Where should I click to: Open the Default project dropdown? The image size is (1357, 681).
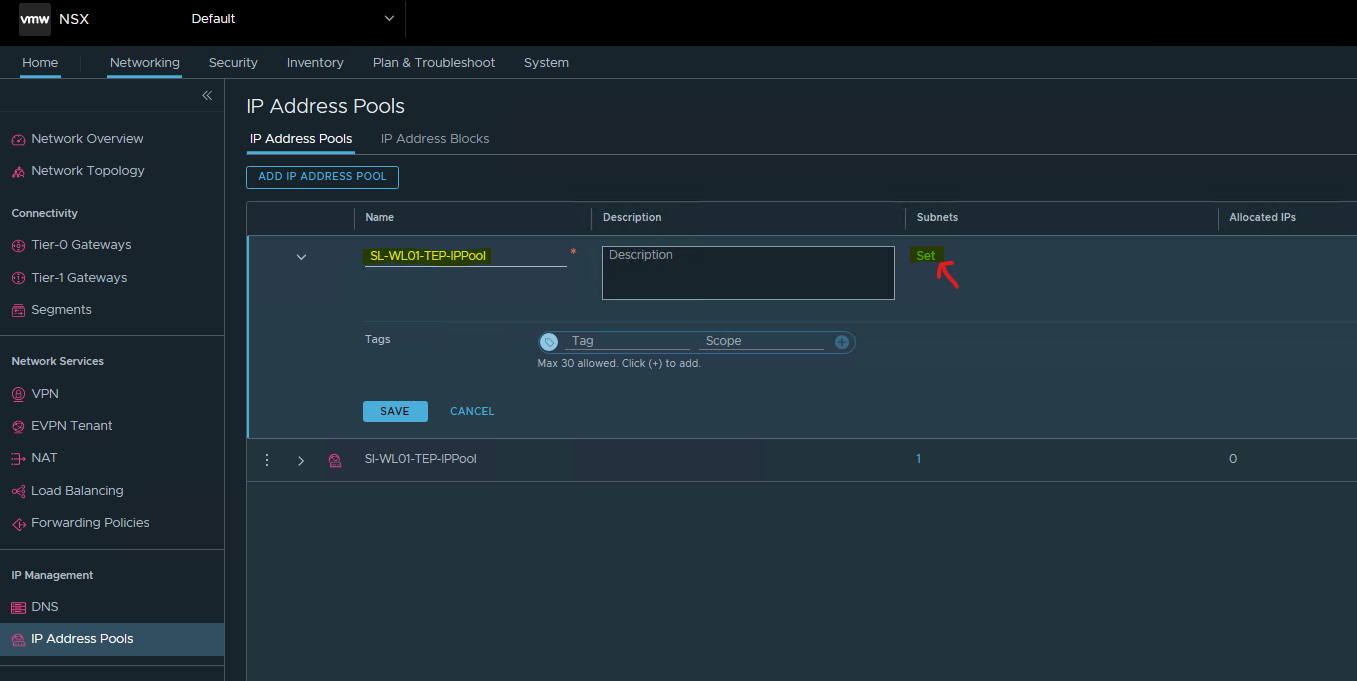click(x=293, y=18)
